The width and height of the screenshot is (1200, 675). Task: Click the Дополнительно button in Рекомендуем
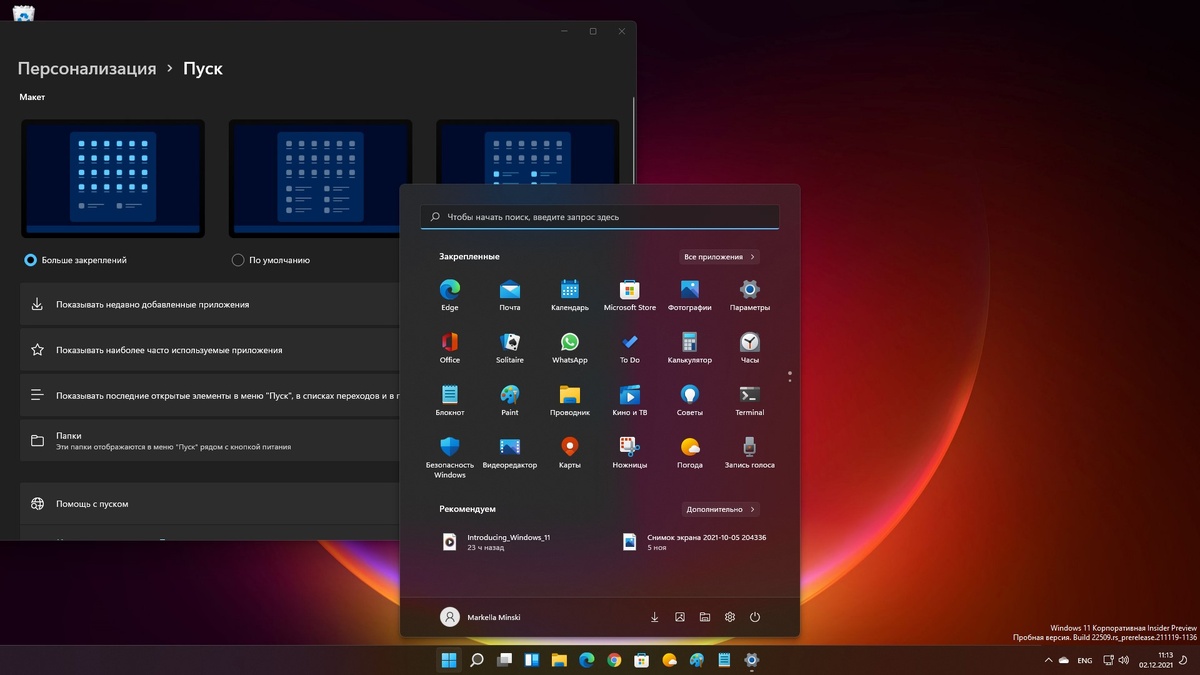click(x=720, y=509)
